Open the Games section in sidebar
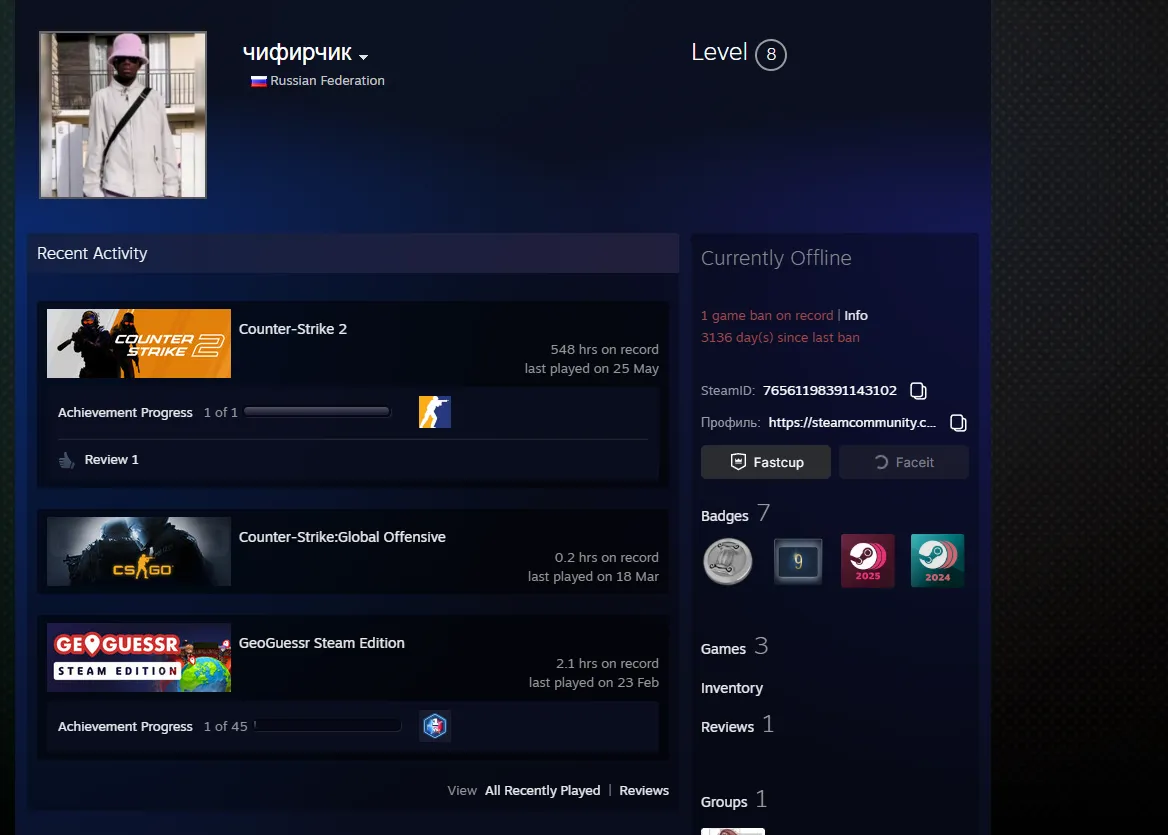1168x835 pixels. point(723,649)
